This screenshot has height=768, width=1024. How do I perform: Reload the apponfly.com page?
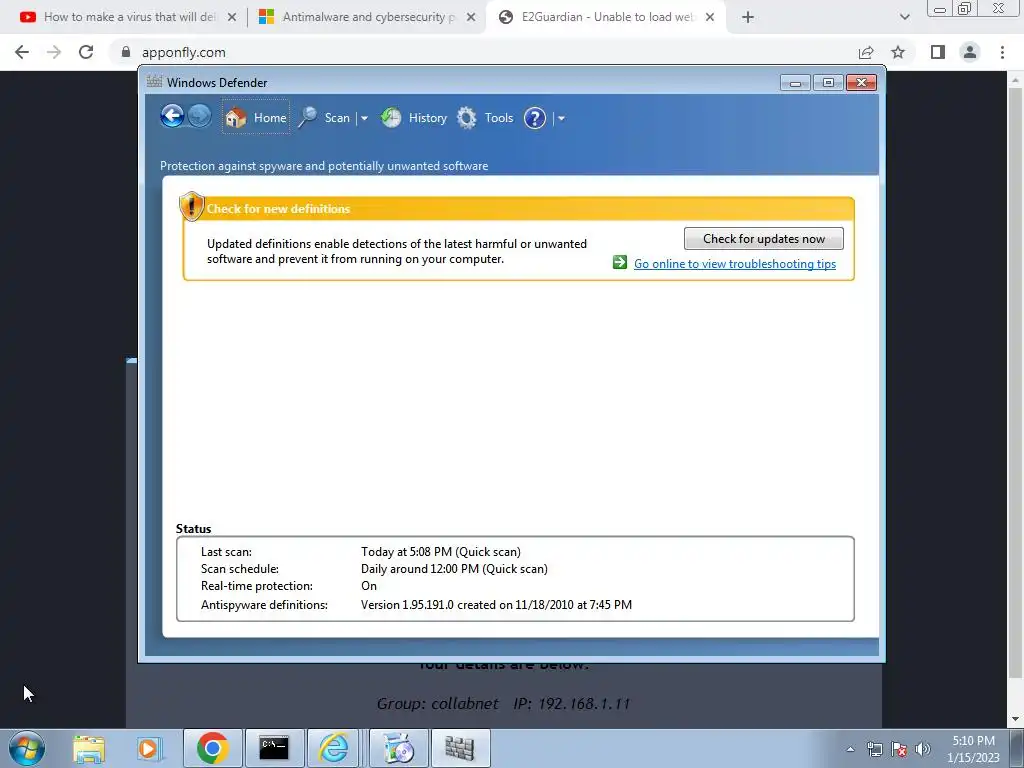[x=86, y=52]
